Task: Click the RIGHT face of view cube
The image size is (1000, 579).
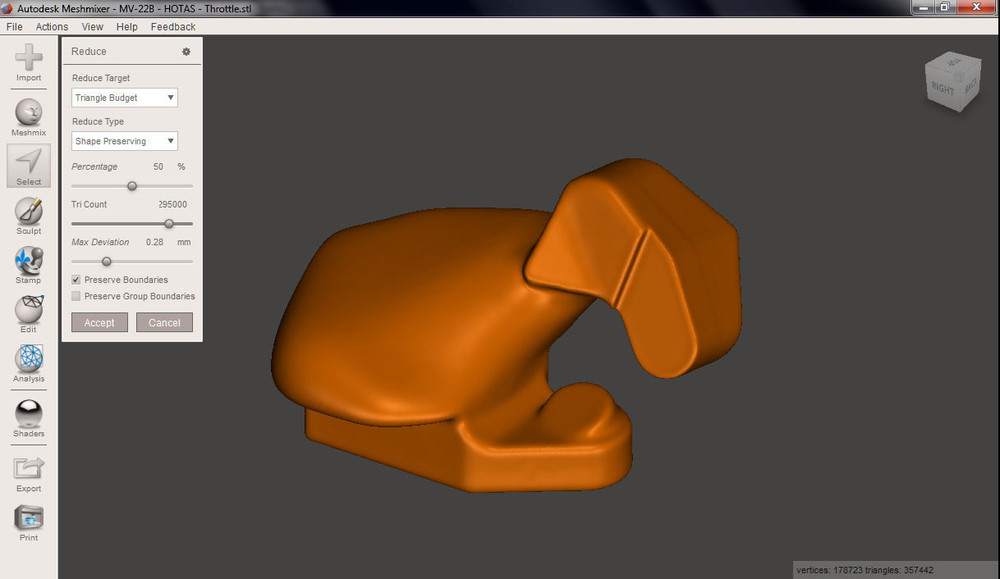Action: [x=943, y=88]
